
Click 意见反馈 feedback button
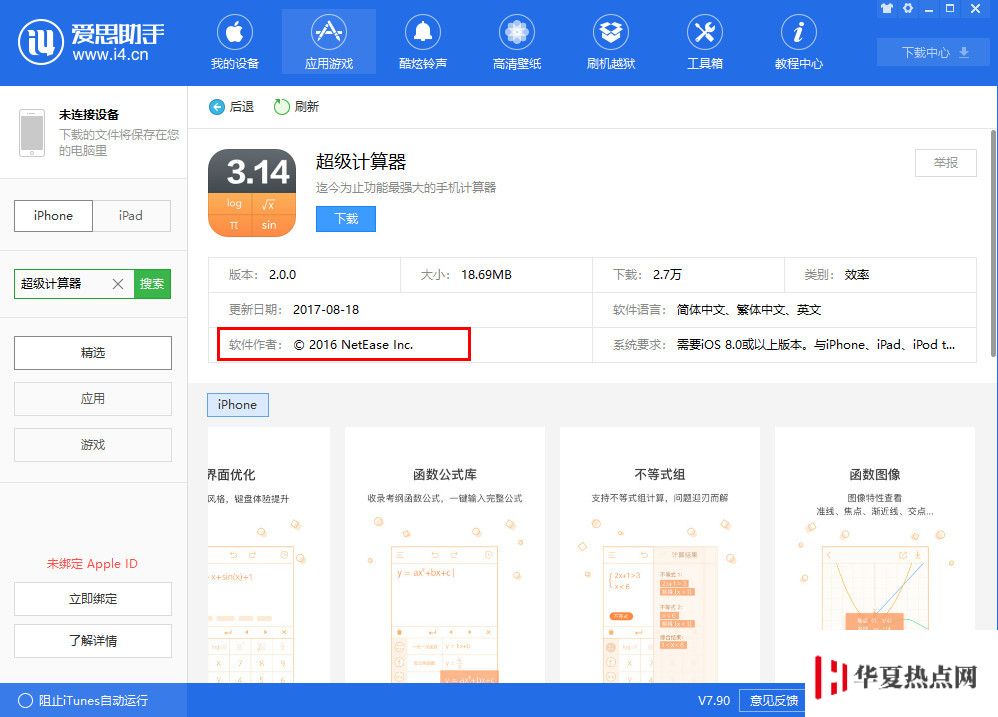coord(773,700)
